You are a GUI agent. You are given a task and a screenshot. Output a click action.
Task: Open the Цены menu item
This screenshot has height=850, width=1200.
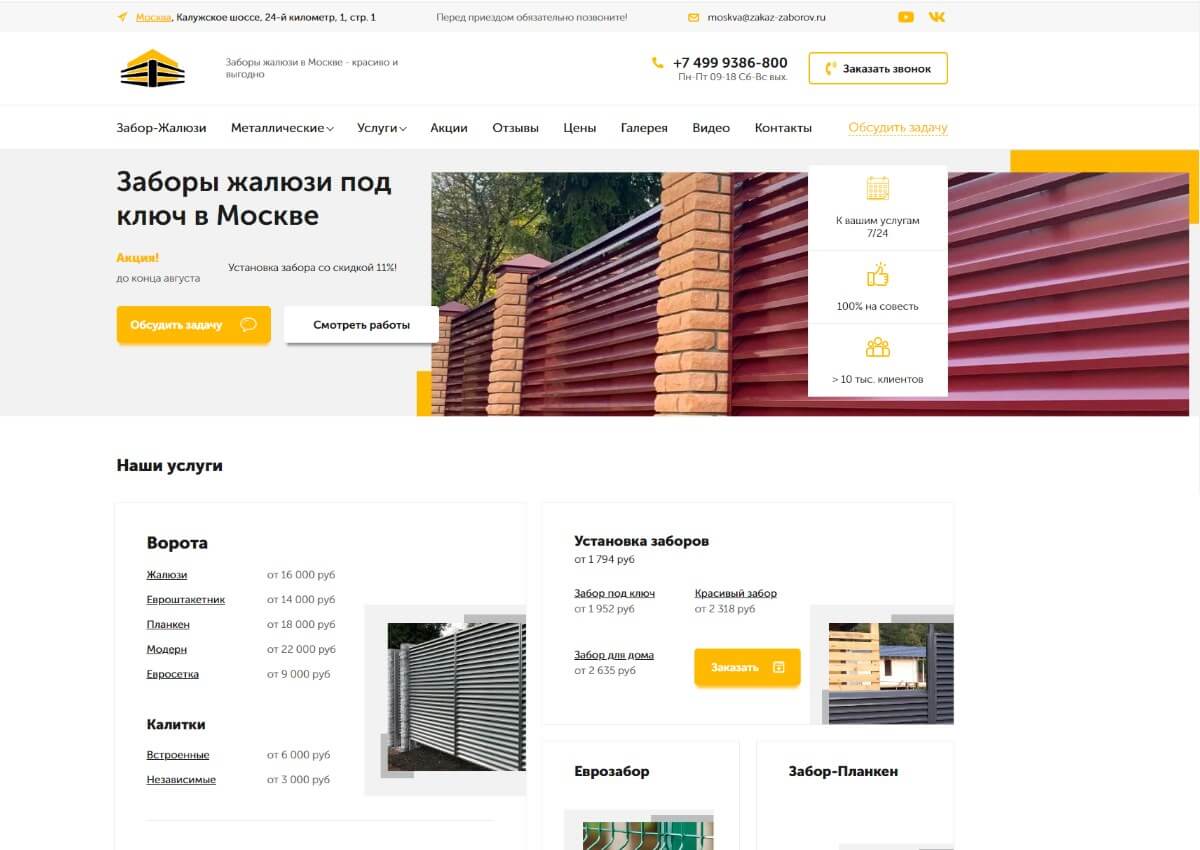pyautogui.click(x=579, y=128)
